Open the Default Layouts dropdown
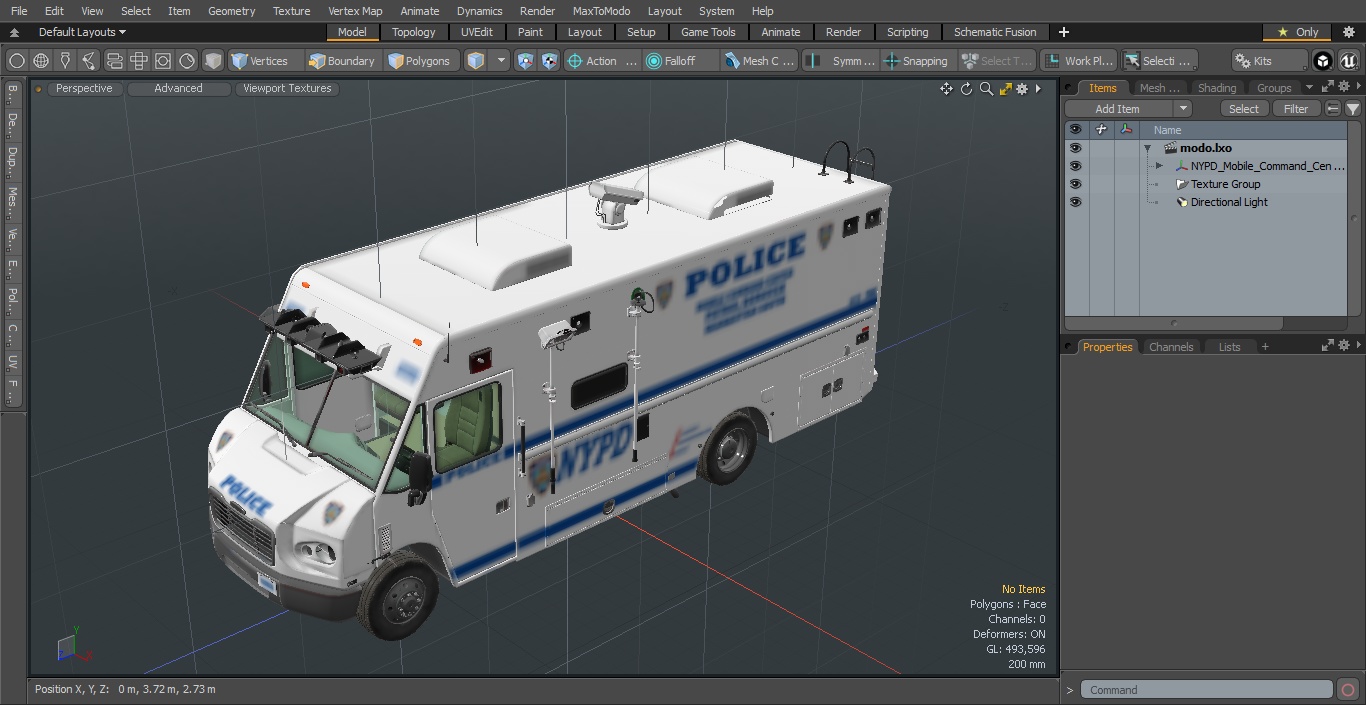 point(82,32)
